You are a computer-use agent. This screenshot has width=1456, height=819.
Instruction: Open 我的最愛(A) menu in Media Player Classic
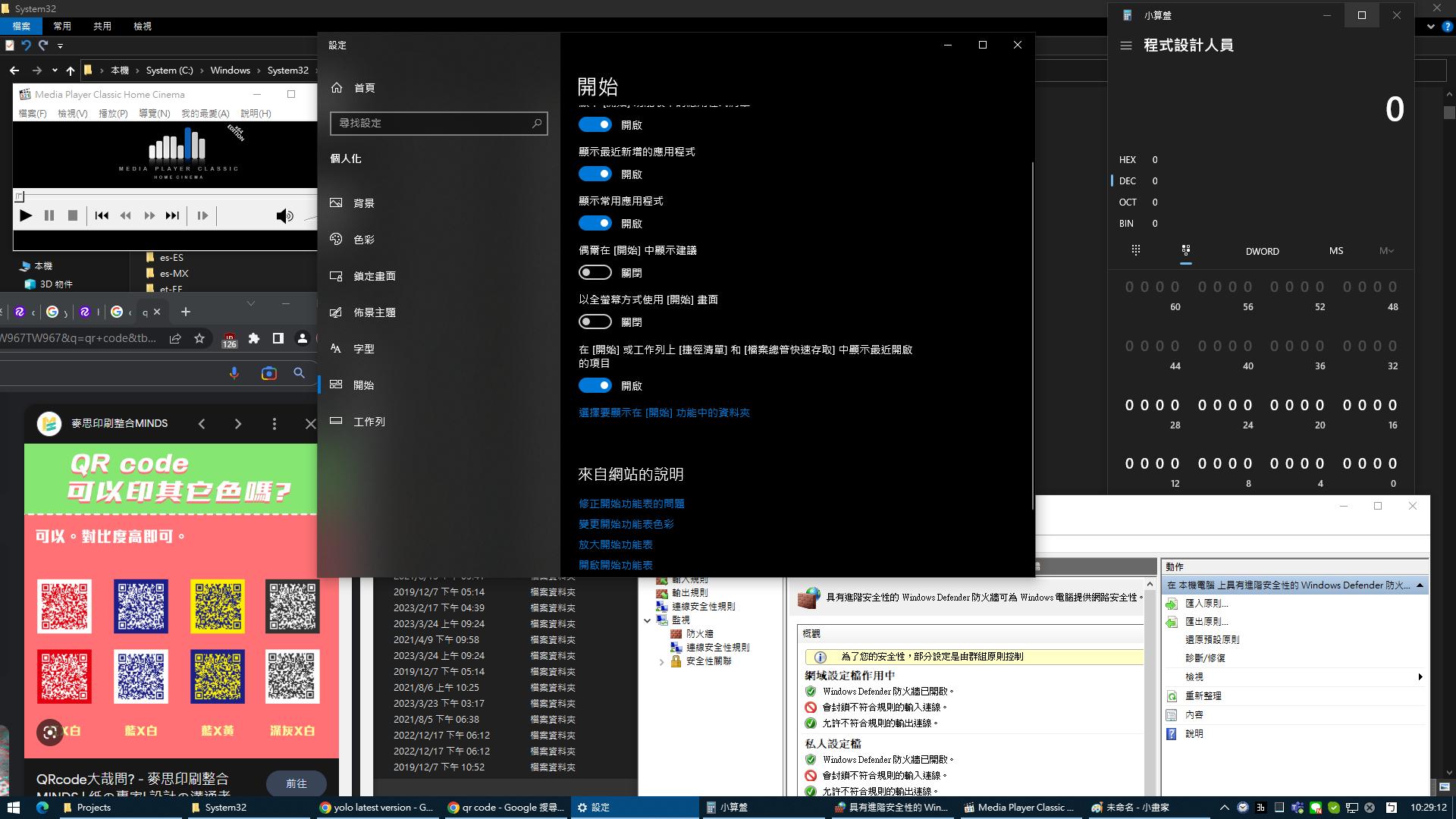tap(205, 114)
